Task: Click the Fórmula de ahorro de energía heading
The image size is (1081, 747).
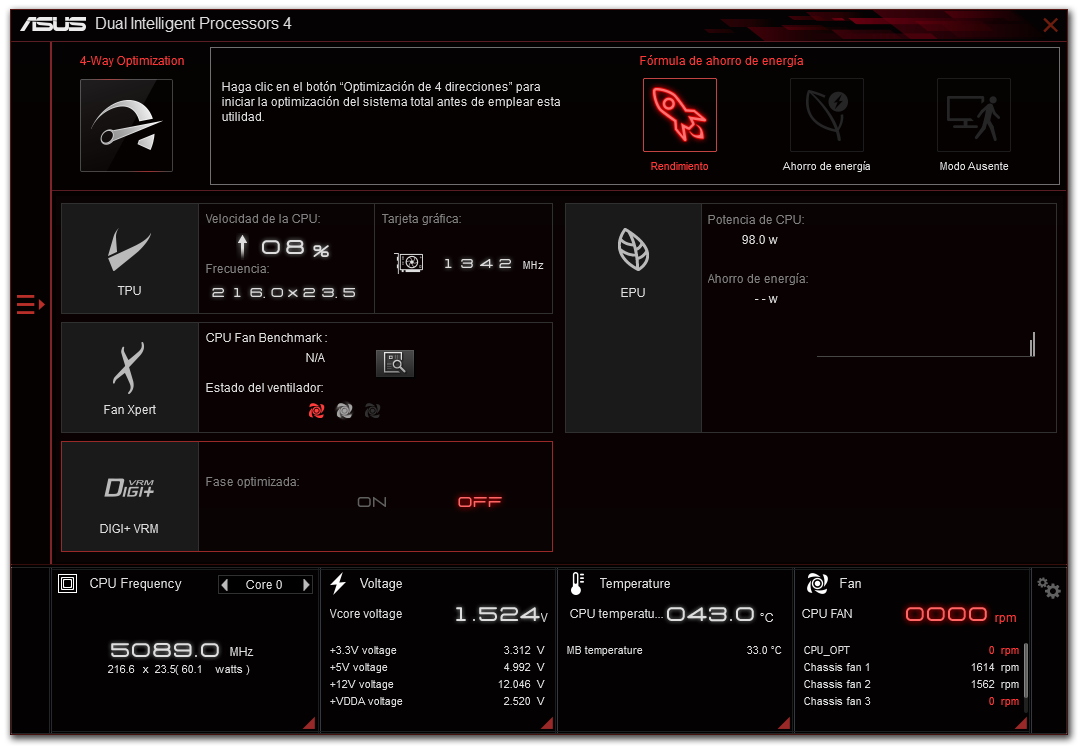Action: point(721,61)
